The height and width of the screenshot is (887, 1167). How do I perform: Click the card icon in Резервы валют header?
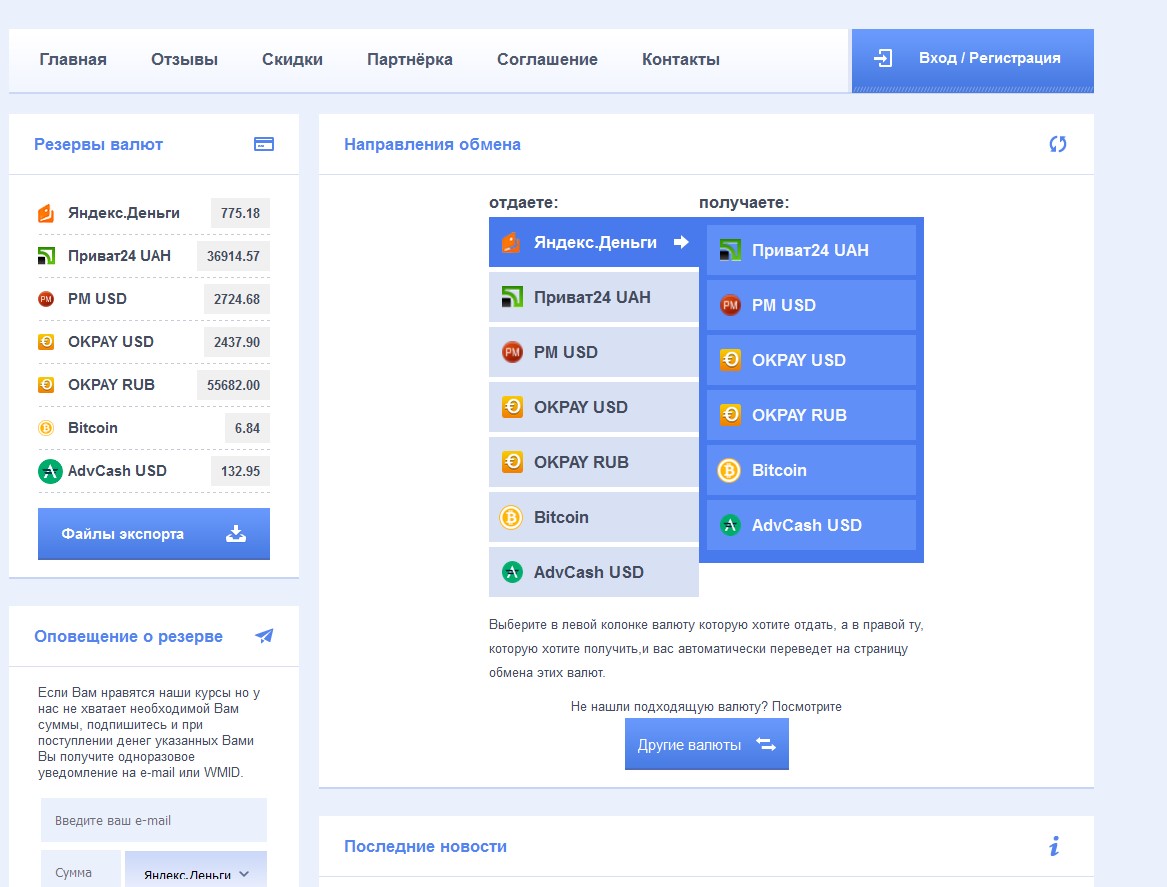(263, 144)
